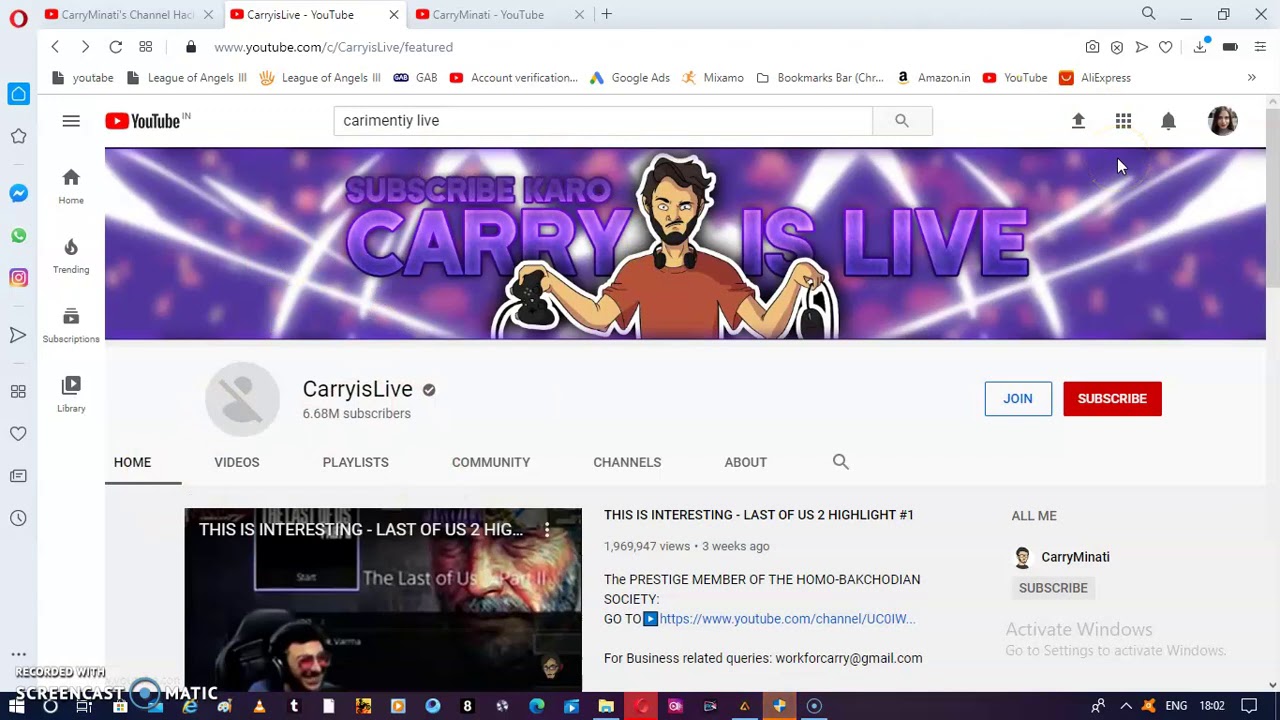Open a new browser tab
The height and width of the screenshot is (720, 1280).
[606, 14]
